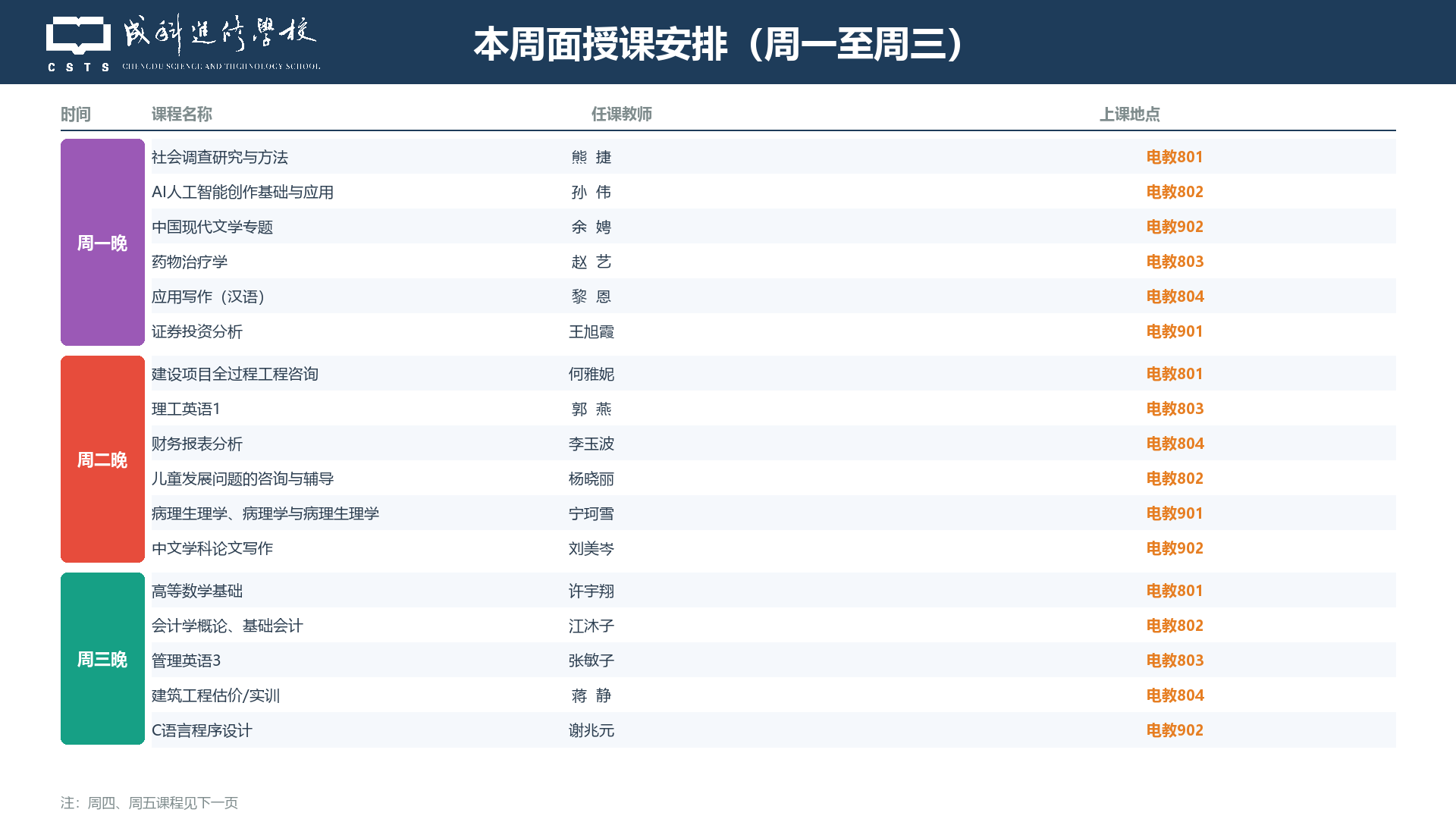Click teacher name 江沐子
This screenshot has width=1456, height=819.
(591, 626)
